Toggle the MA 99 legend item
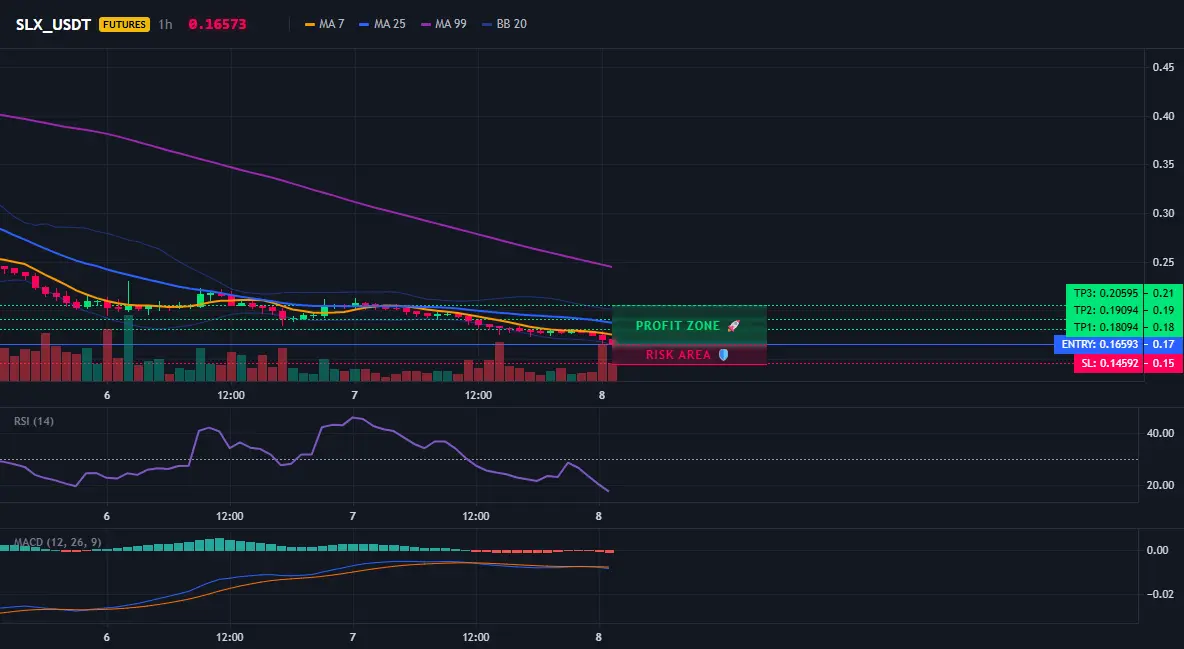Viewport: 1184px width, 649px height. click(x=444, y=24)
